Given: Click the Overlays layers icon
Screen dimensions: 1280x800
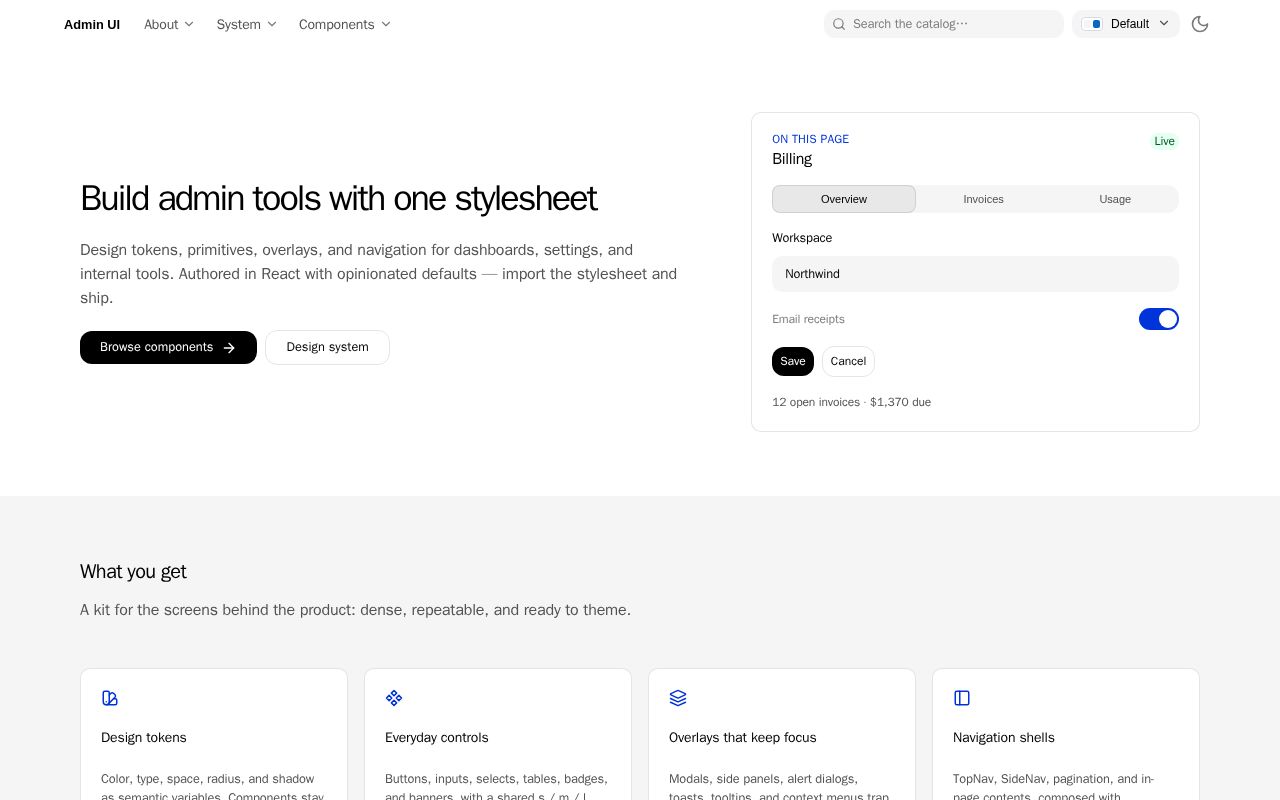Looking at the screenshot, I should click(678, 698).
